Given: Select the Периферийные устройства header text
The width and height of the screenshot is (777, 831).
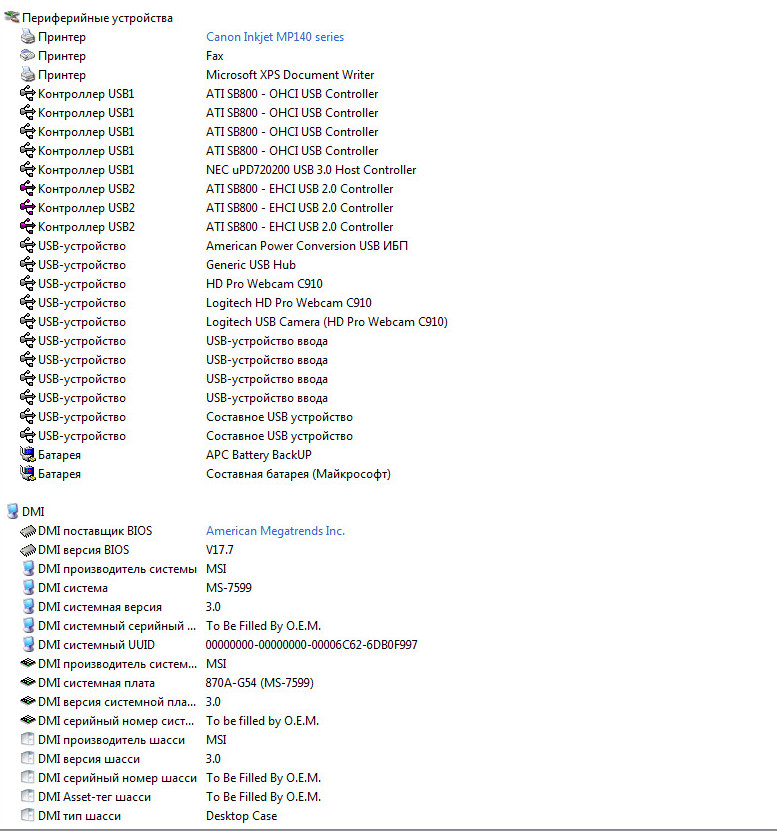Looking at the screenshot, I should point(97,18).
